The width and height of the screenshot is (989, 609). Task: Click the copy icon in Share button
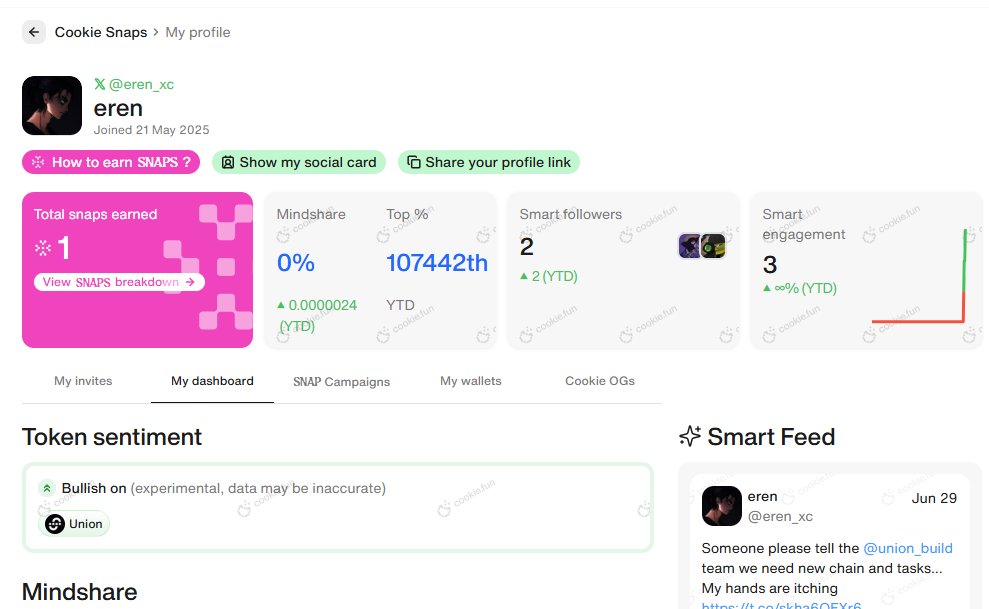click(x=414, y=162)
